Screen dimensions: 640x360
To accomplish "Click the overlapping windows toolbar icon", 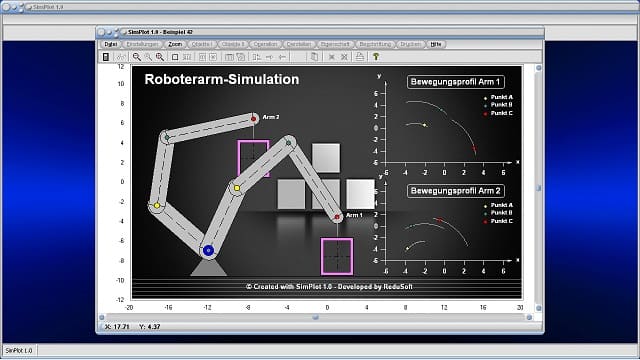I will pos(241,57).
